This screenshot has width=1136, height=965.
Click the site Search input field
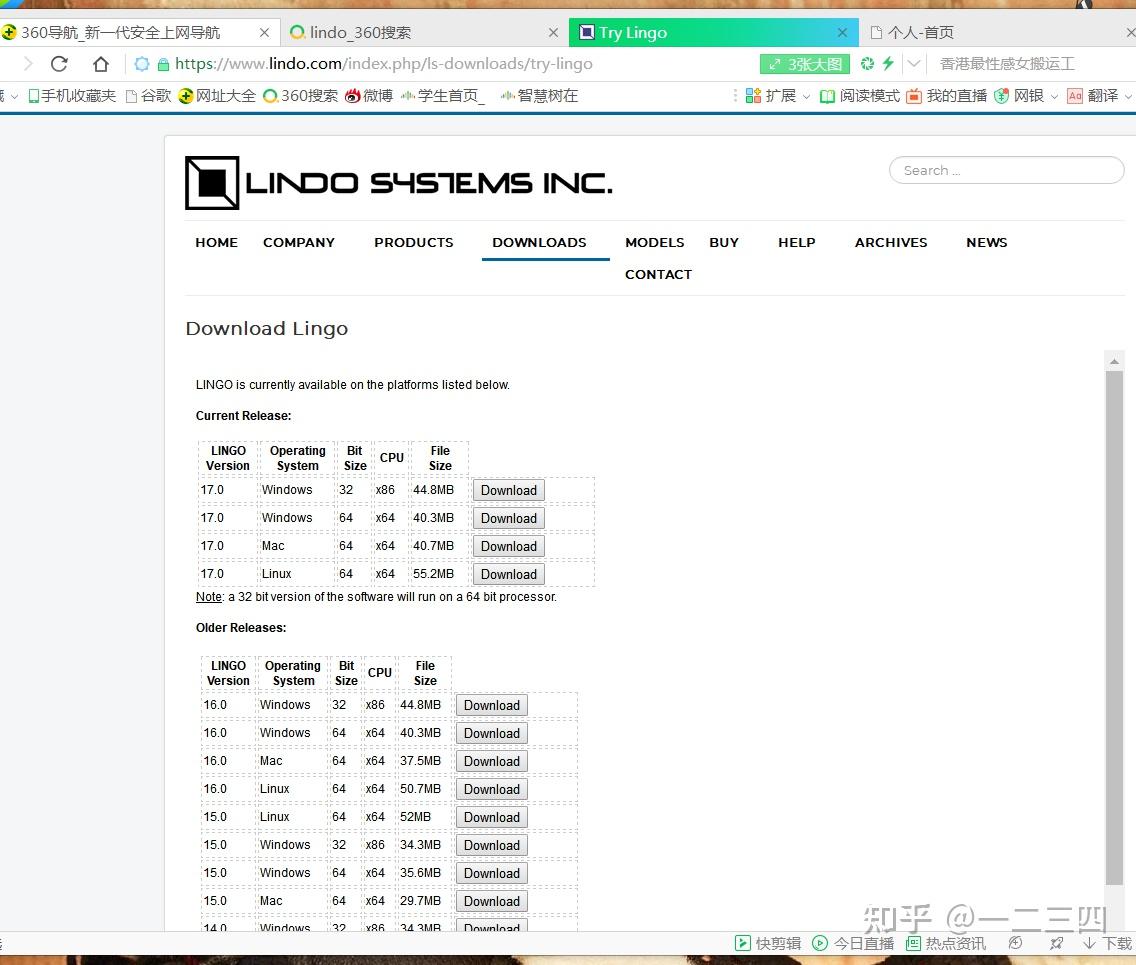(x=1006, y=170)
